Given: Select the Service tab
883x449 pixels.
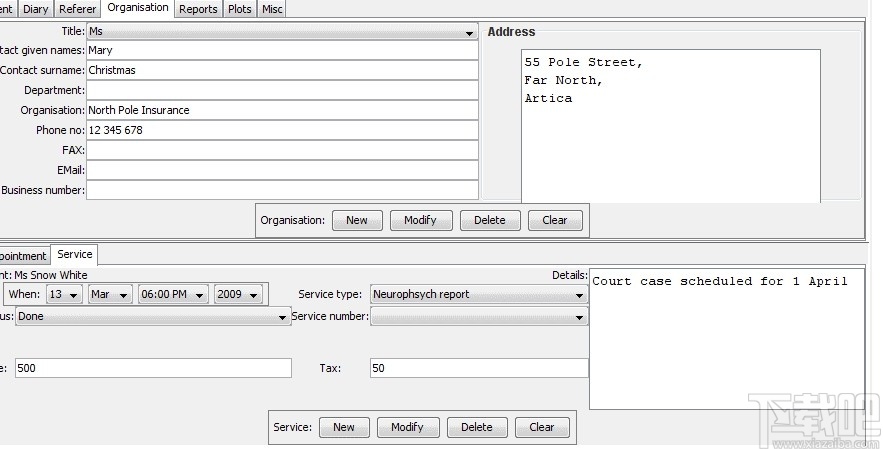Looking at the screenshot, I should coord(75,254).
